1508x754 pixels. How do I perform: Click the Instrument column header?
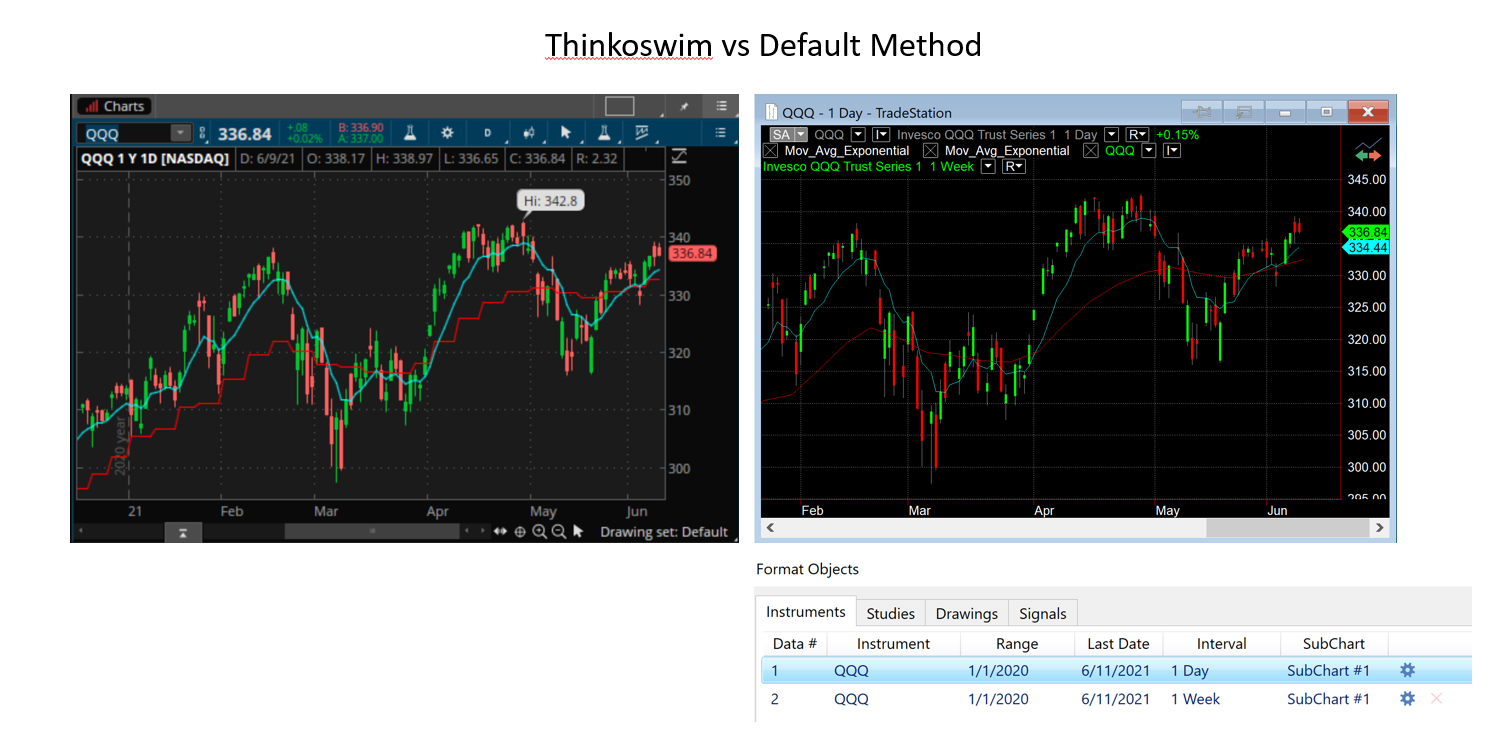(893, 644)
